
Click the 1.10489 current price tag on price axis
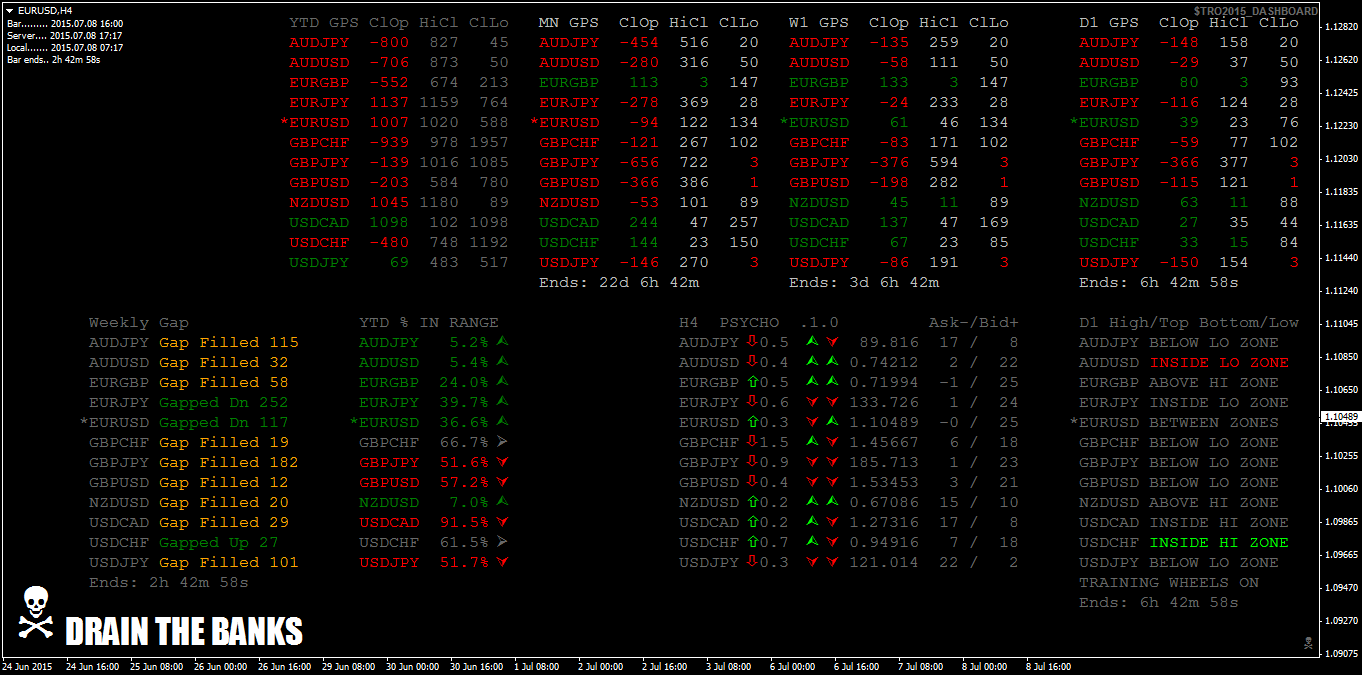click(x=1340, y=416)
